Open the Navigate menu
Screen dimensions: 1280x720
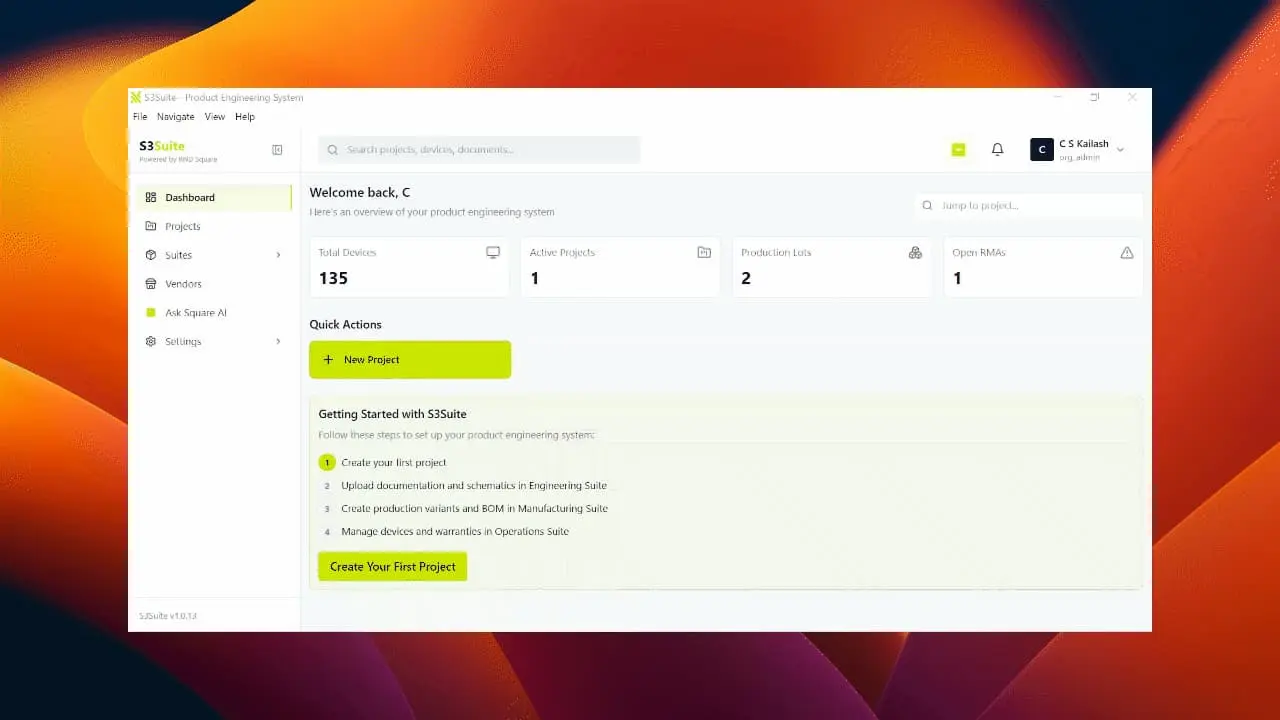click(176, 117)
